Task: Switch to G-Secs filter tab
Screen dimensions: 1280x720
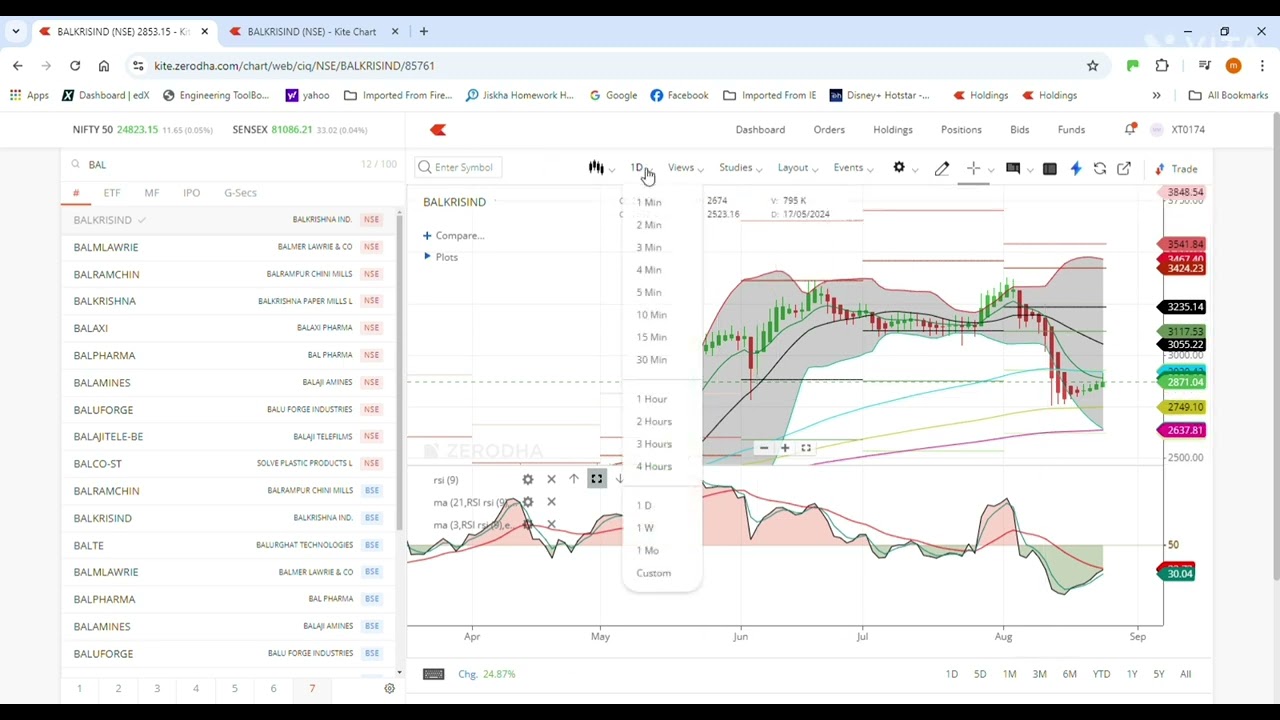Action: coord(240,193)
